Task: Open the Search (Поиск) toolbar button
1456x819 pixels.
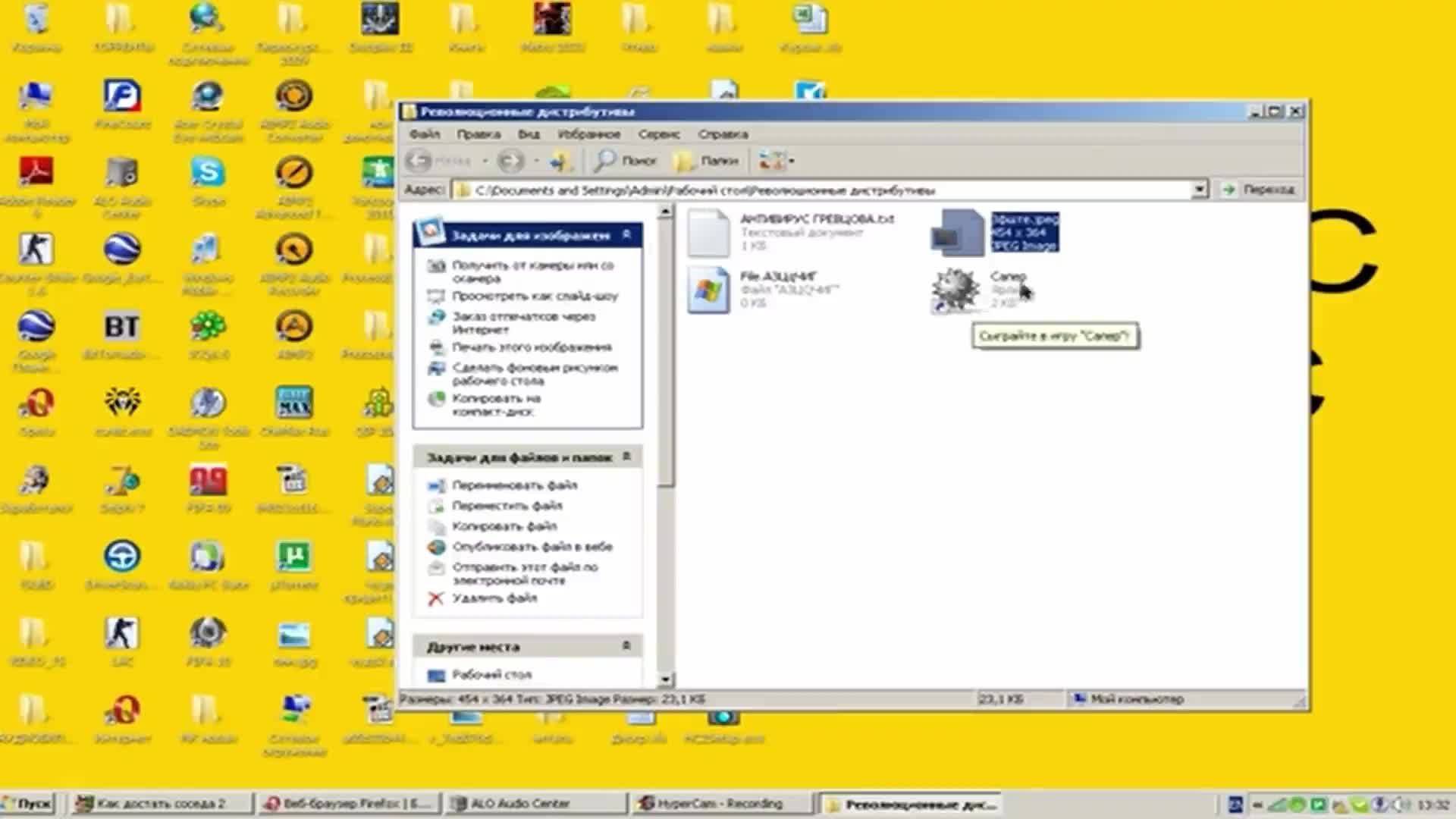Action: tap(626, 161)
